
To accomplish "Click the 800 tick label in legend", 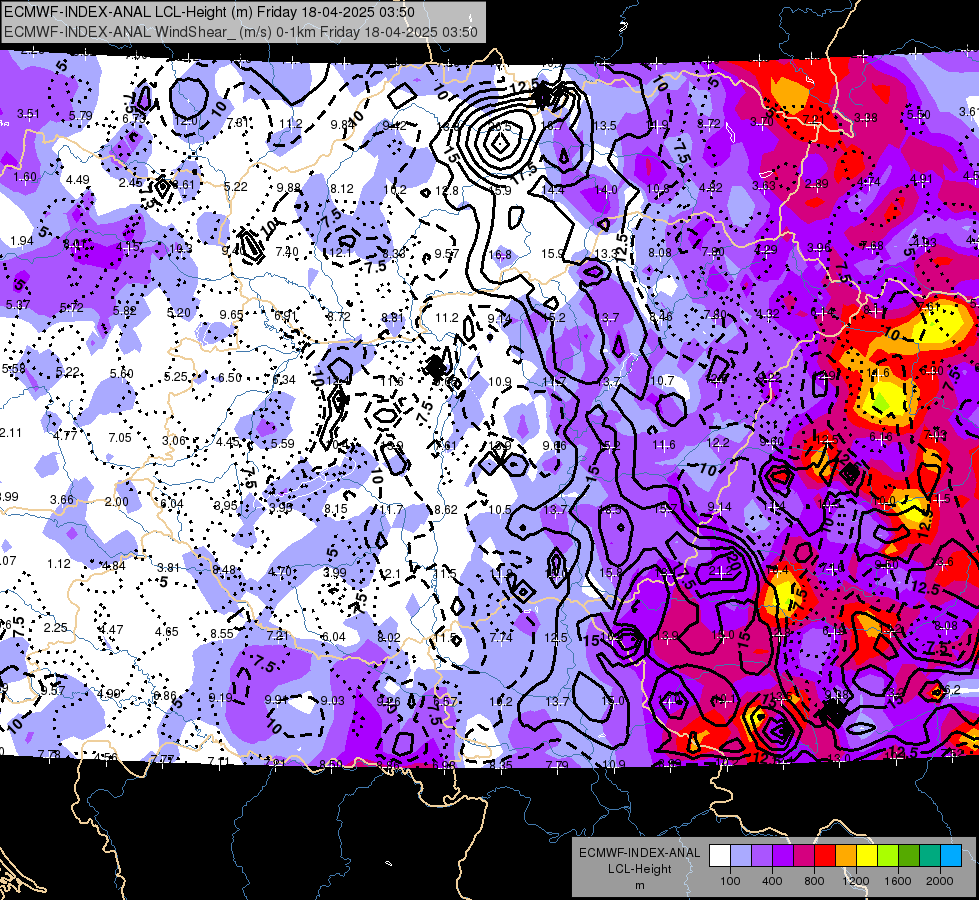I will click(814, 881).
